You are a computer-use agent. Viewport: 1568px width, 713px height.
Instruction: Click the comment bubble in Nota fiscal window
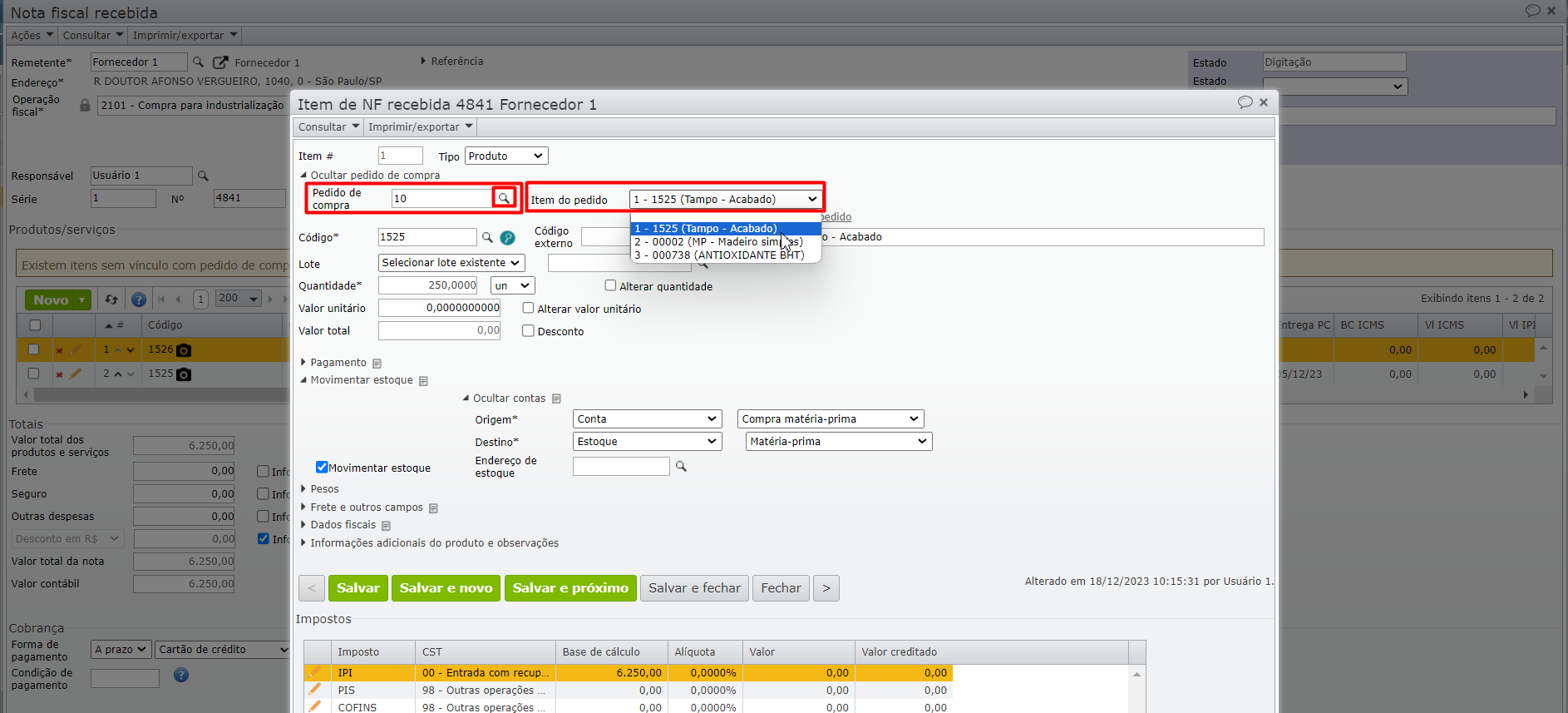[1532, 11]
